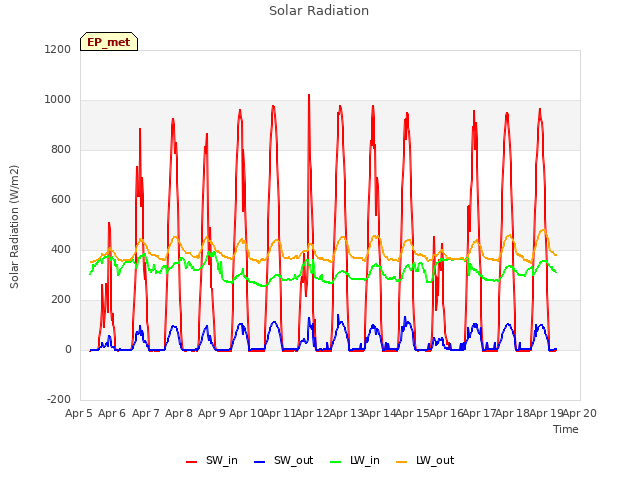Click the Apr 17 x-axis label
This screenshot has height=480, width=640.
tap(479, 413)
